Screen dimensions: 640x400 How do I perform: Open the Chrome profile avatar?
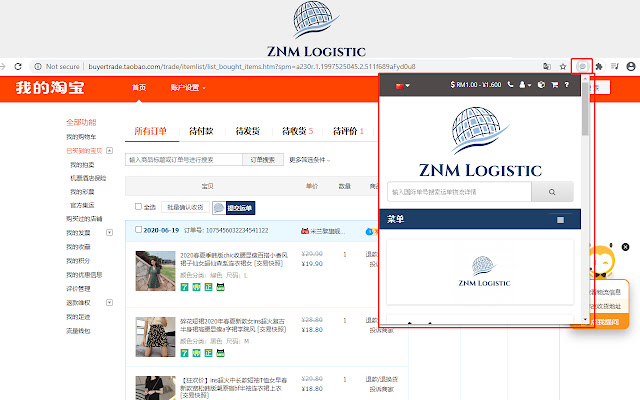631,66
